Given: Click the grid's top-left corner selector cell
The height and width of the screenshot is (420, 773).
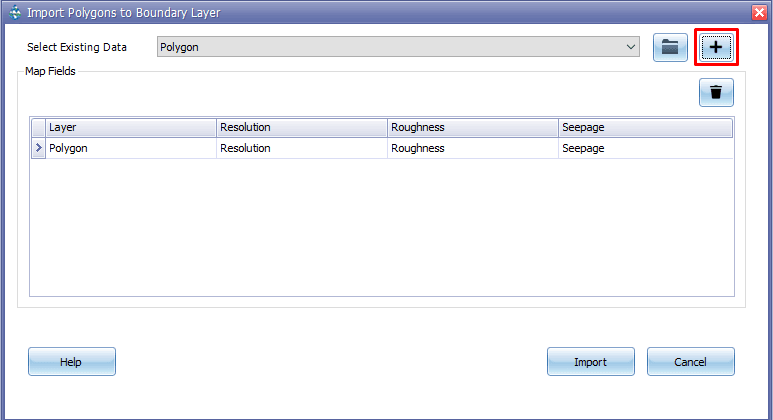Looking at the screenshot, I should 38,128.
